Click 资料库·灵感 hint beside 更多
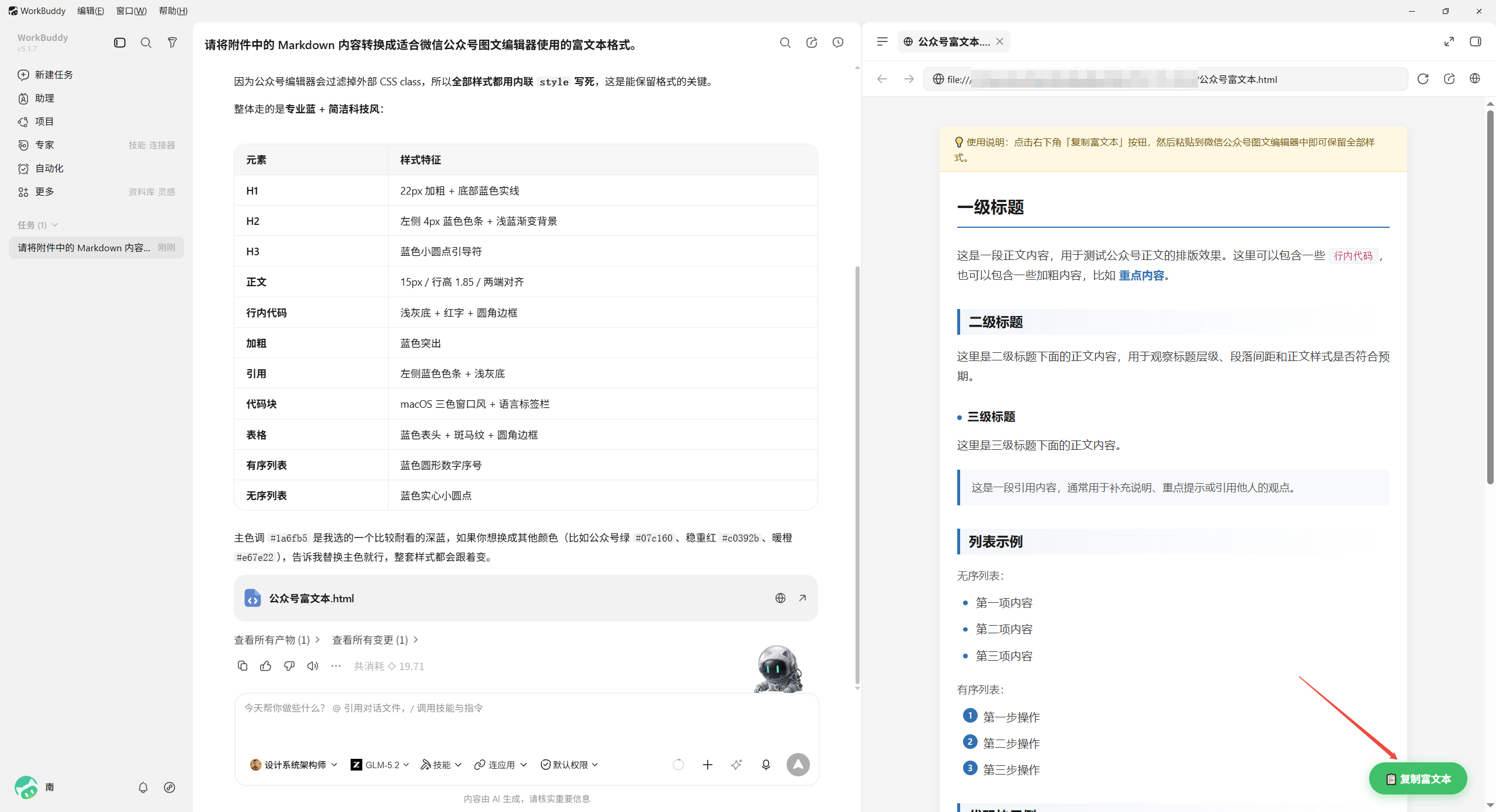 pyautogui.click(x=152, y=192)
